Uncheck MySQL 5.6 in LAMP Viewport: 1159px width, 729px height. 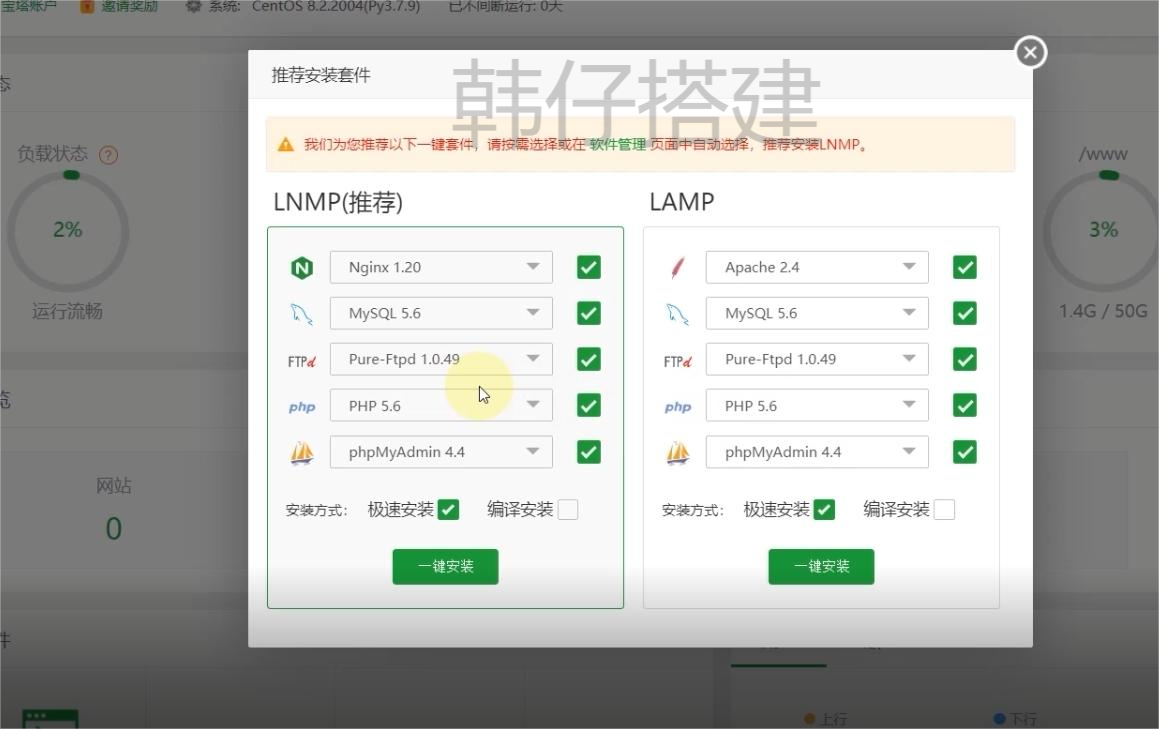pos(965,313)
